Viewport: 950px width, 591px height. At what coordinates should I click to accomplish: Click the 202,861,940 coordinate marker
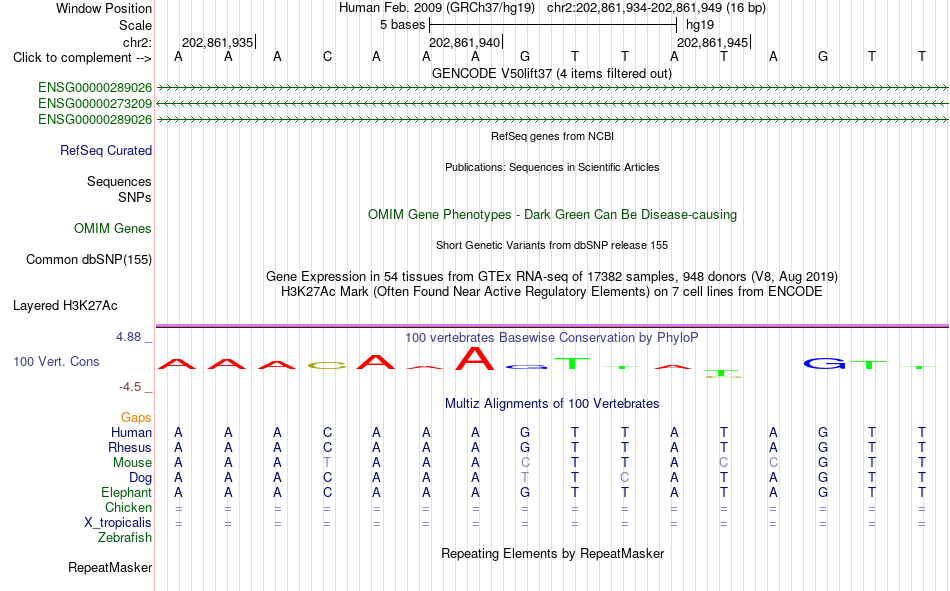click(465, 42)
